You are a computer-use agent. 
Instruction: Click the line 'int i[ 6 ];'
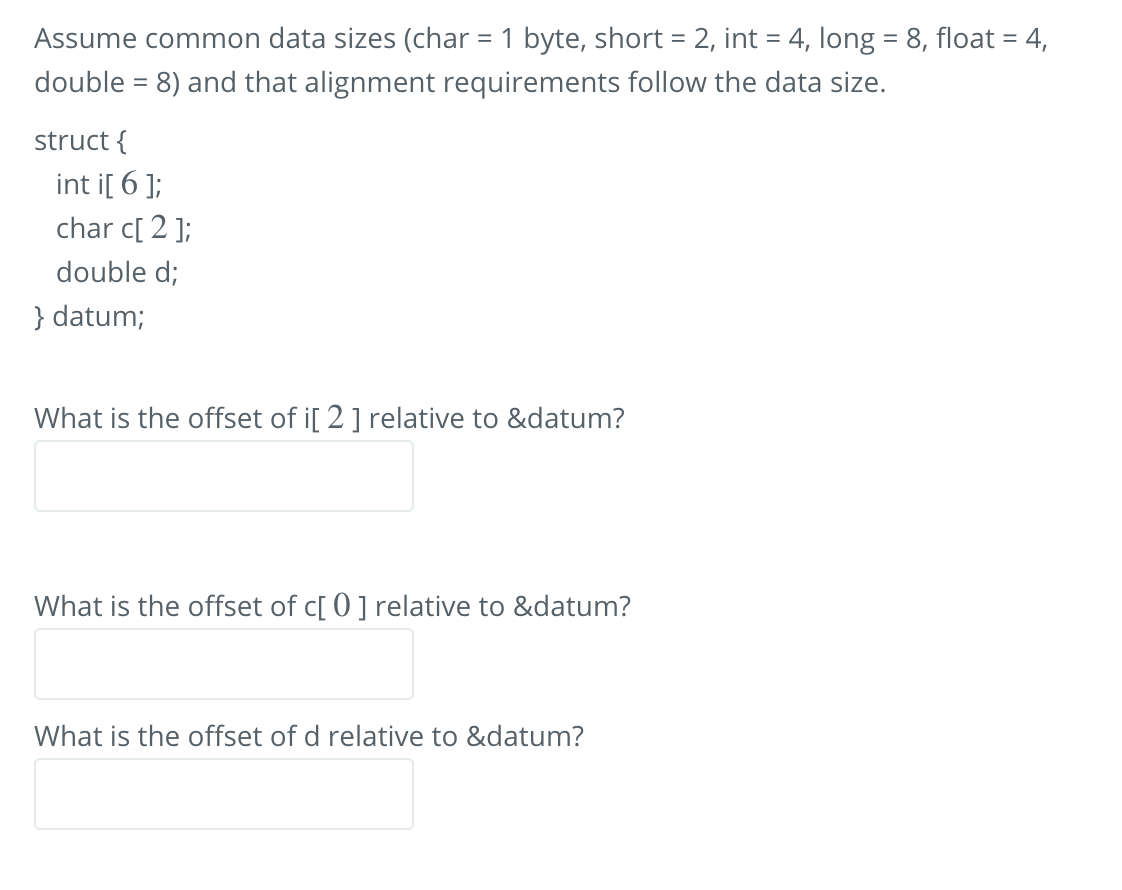(x=110, y=184)
